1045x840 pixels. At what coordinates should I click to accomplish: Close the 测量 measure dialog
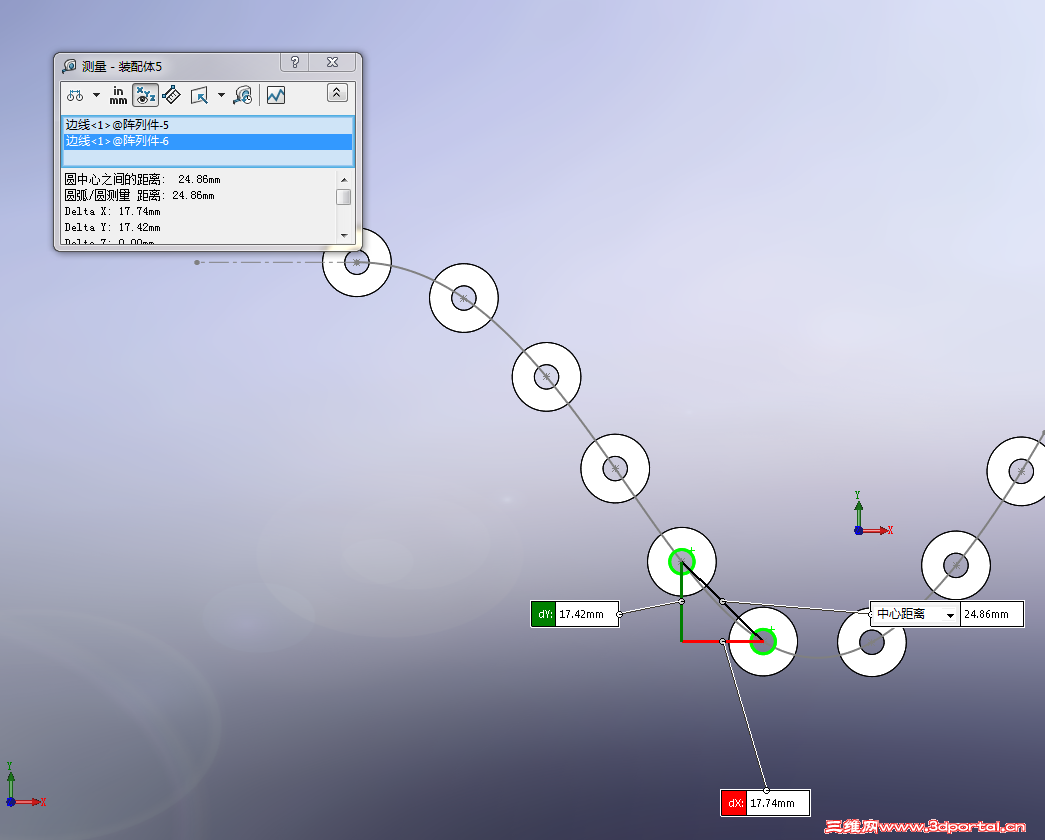pyautogui.click(x=333, y=62)
